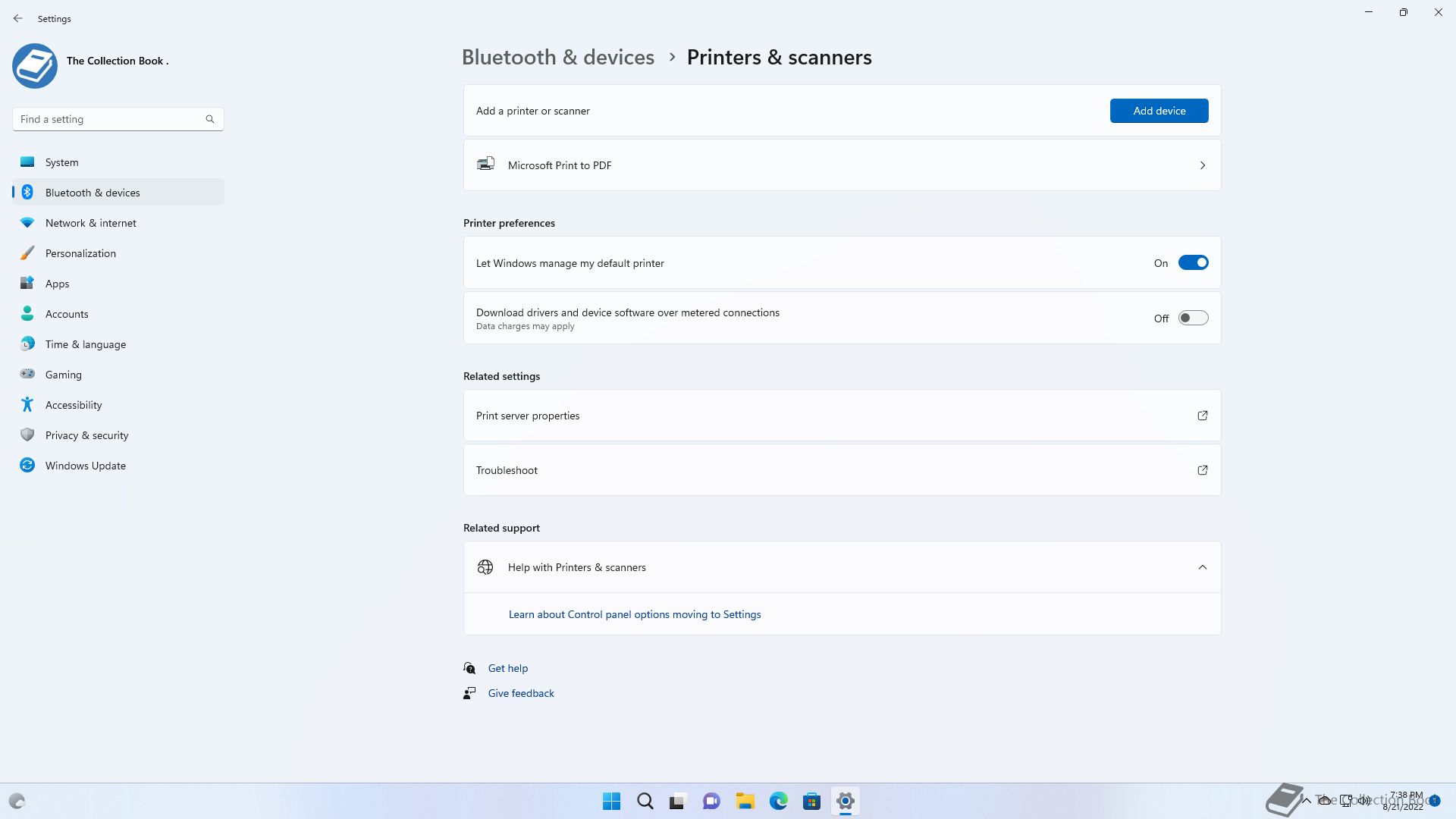Open Print server properties
This screenshot has height=819, width=1456.
842,416
